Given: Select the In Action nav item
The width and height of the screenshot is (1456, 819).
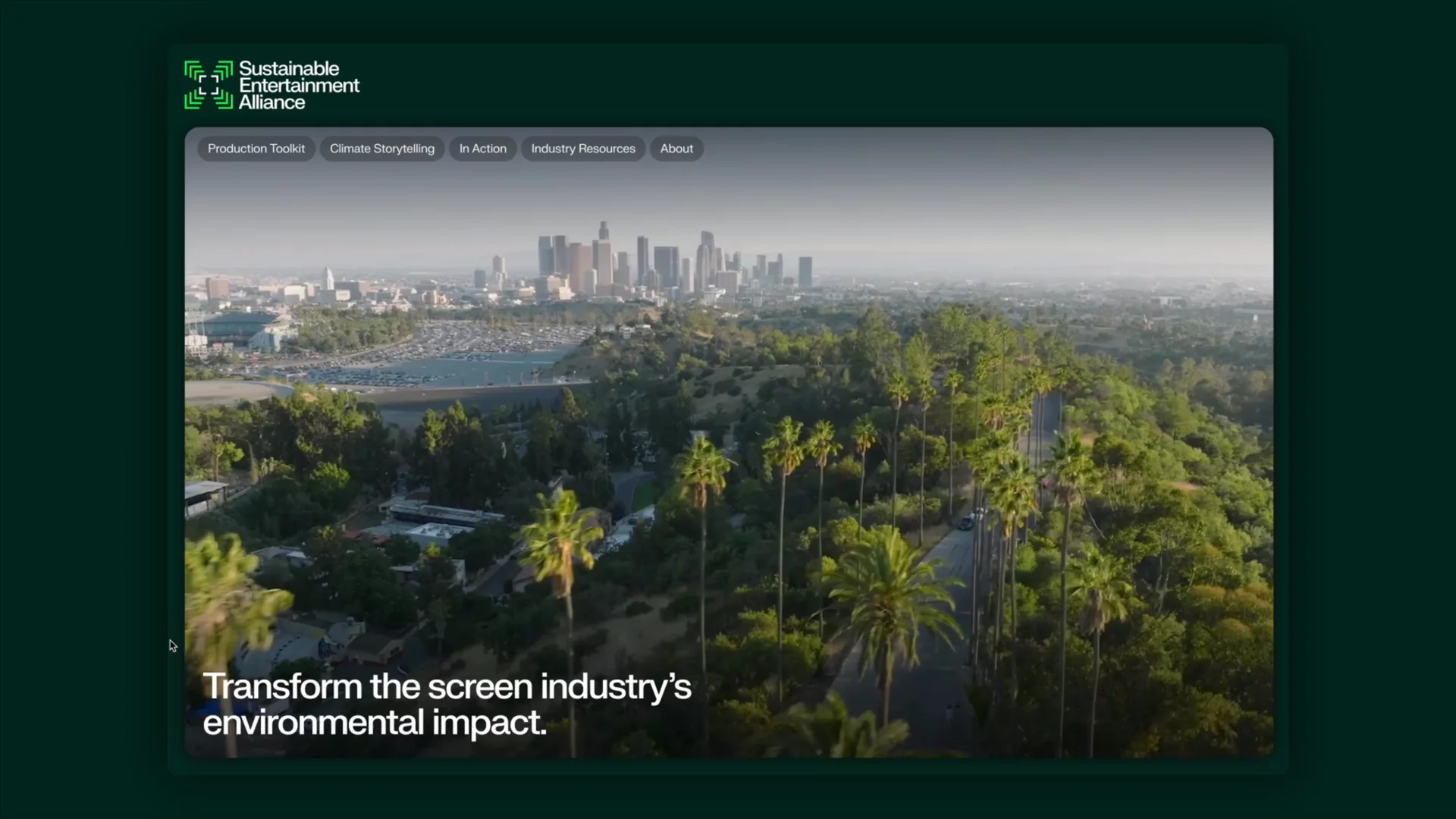Looking at the screenshot, I should [482, 149].
